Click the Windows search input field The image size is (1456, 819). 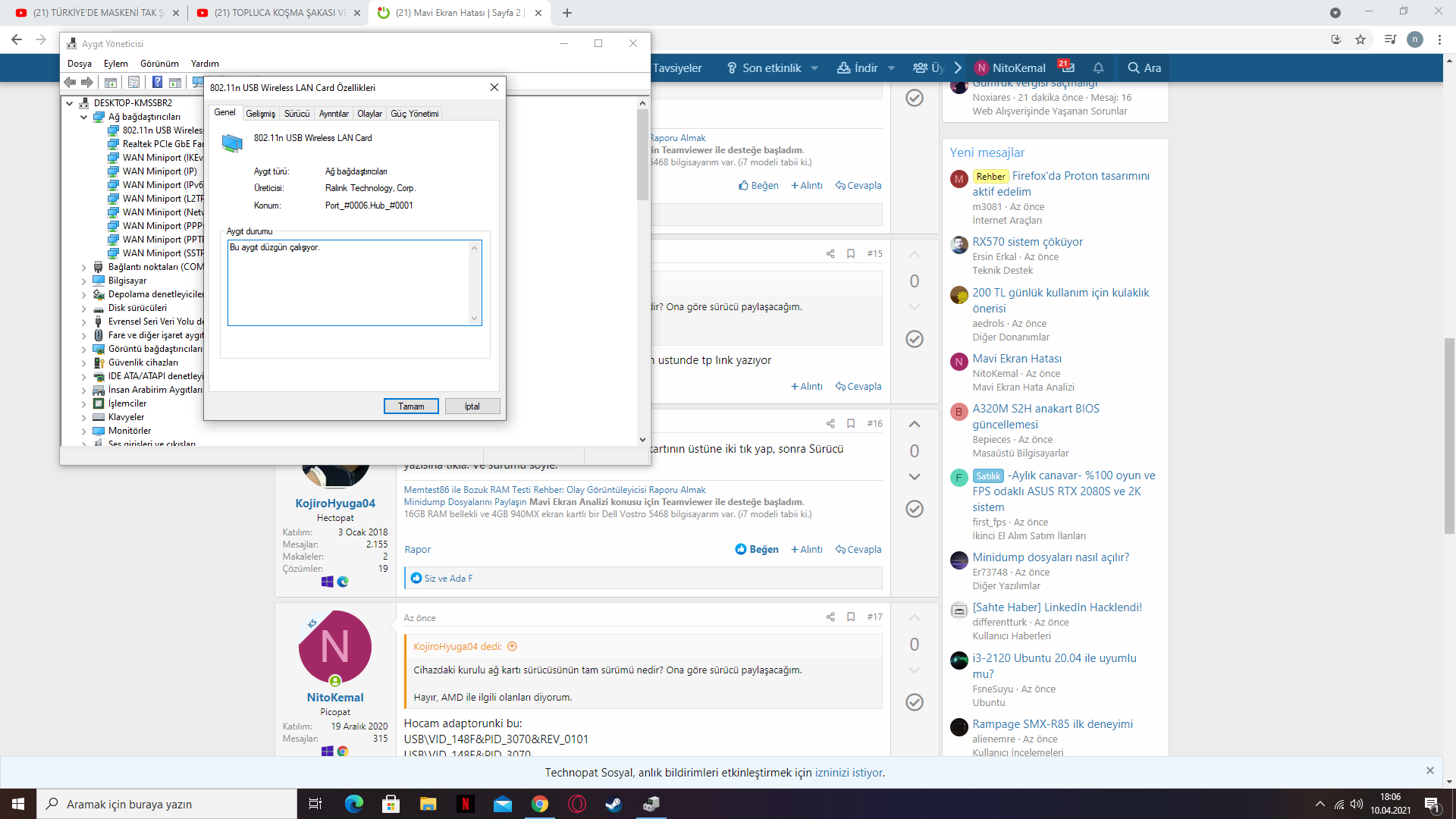[x=167, y=804]
